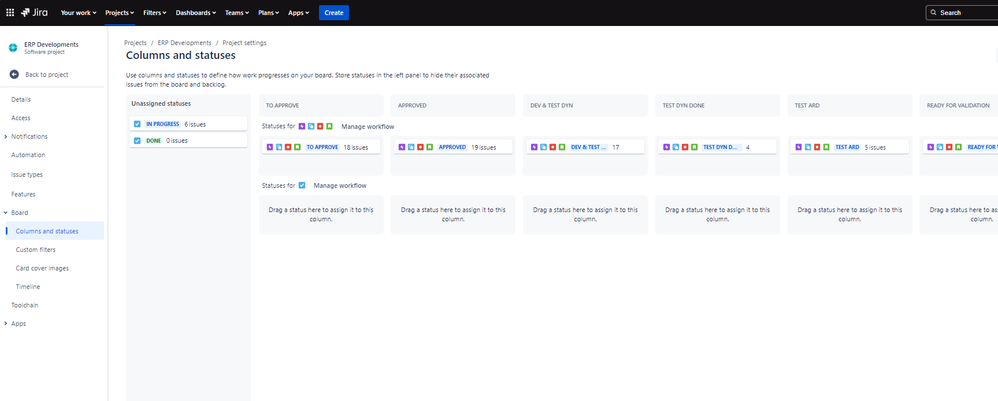Click the Task icon on the IN PROGRESS row
This screenshot has height=401, width=998.
coord(137,124)
